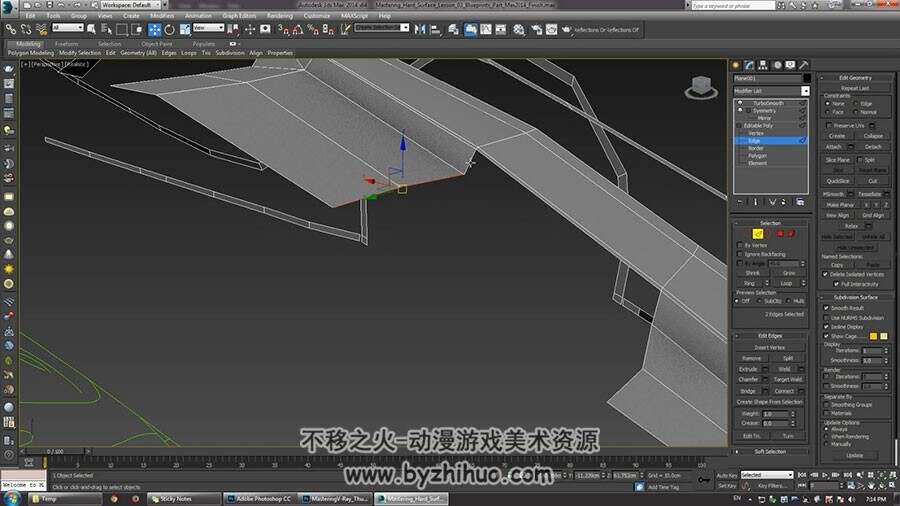Screen dimensions: 900x506
Task: Switch to the Freeform ribbon tab
Action: 67,44
